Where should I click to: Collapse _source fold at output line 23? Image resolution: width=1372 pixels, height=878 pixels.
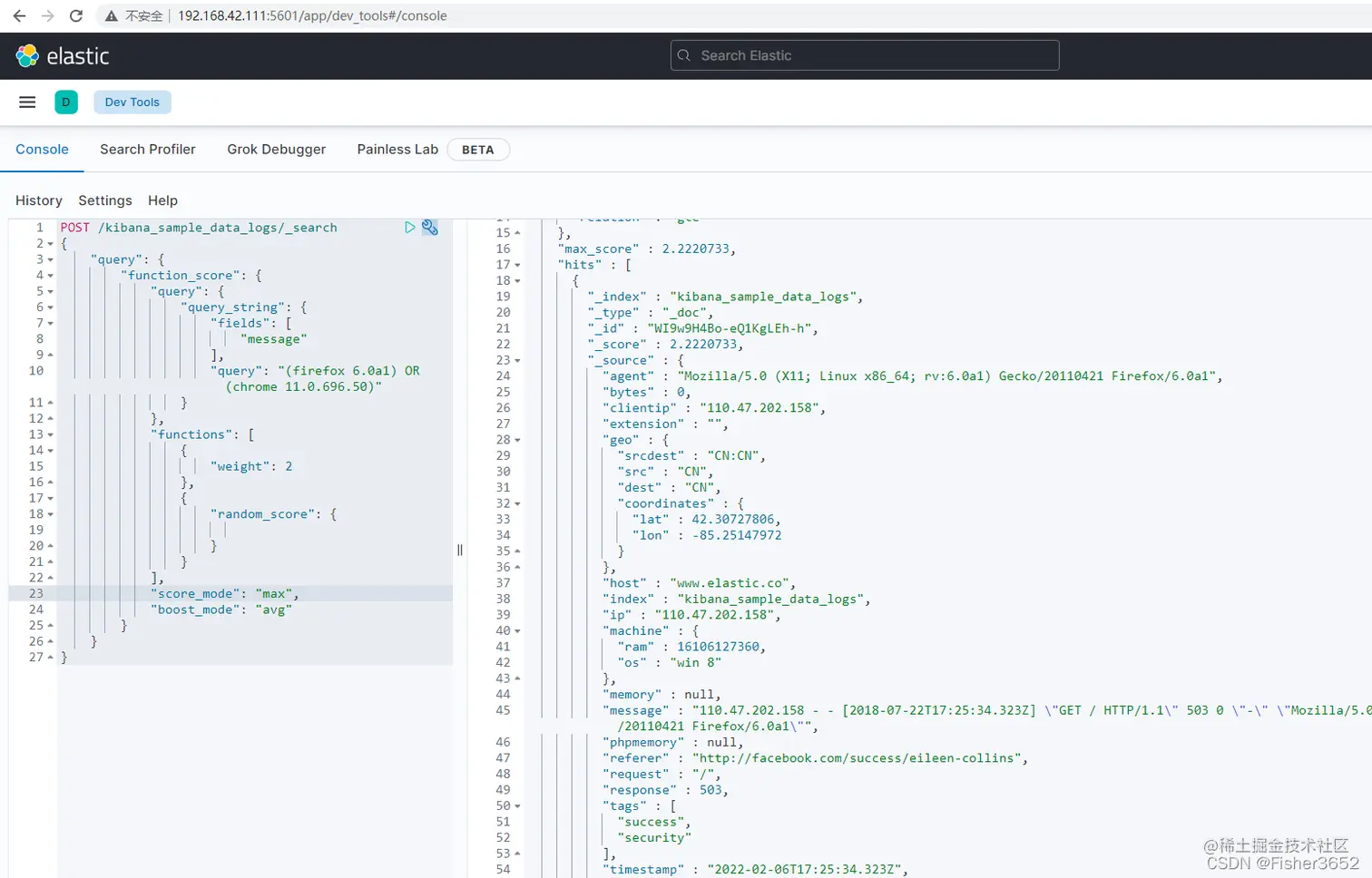(x=518, y=360)
